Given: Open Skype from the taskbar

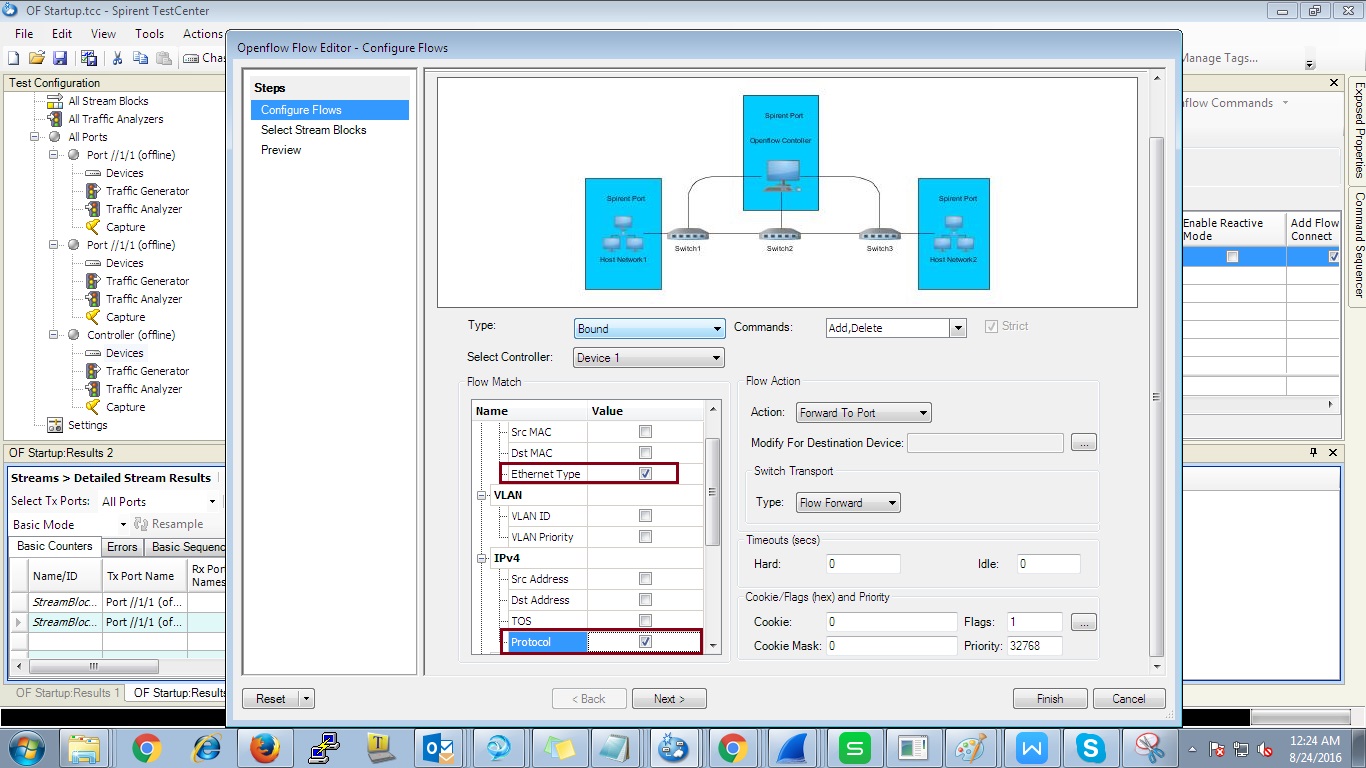Looking at the screenshot, I should click(1091, 748).
